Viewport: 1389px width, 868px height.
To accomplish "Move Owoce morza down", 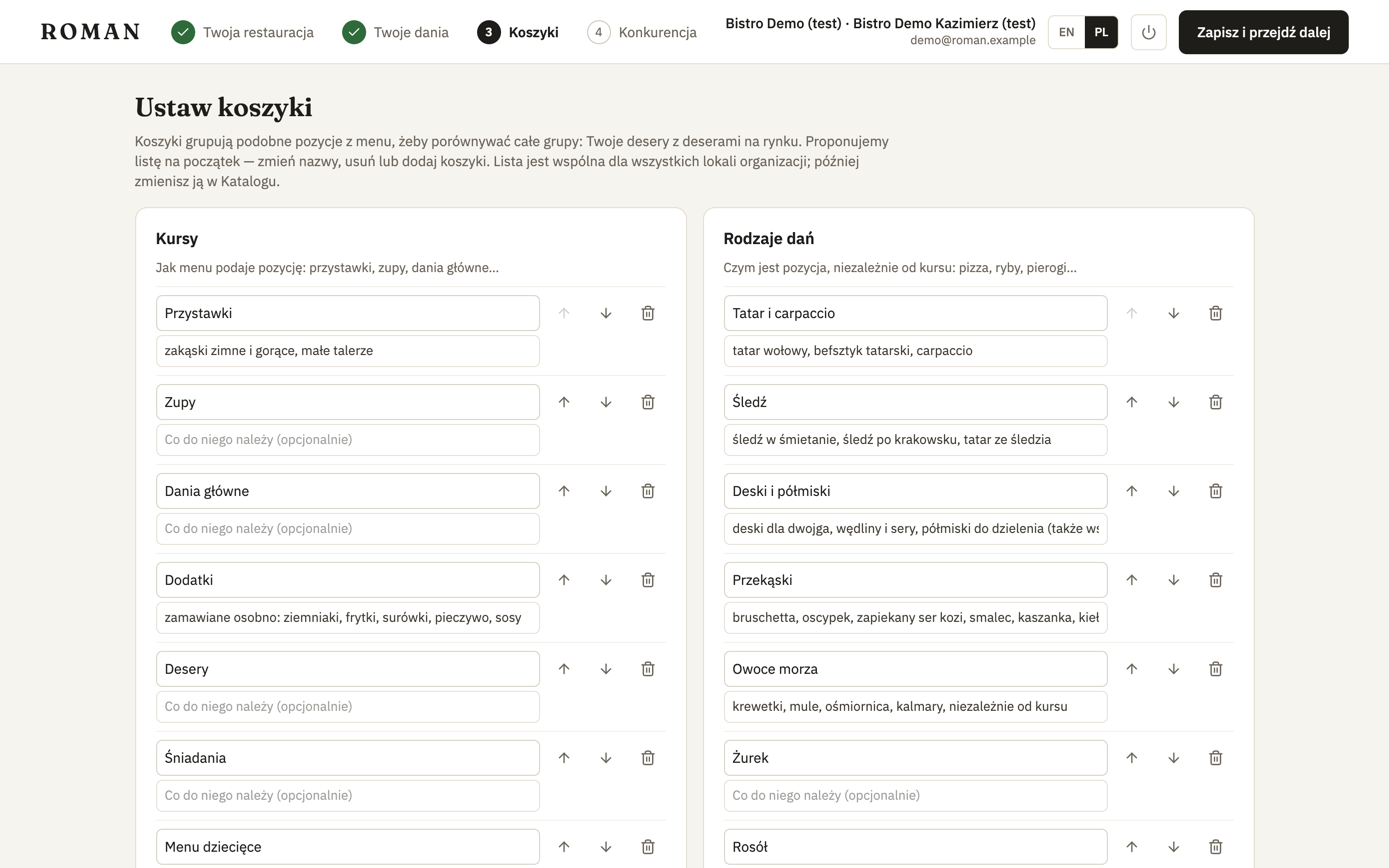I will (1174, 669).
